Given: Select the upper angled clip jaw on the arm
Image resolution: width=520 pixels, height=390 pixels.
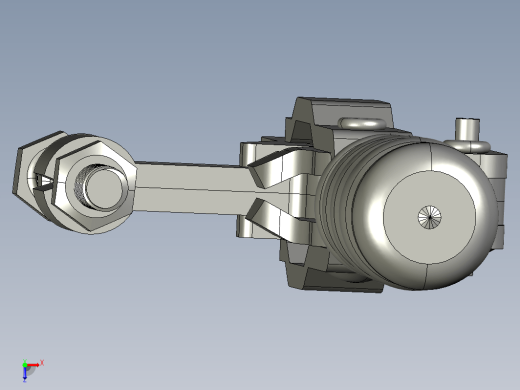Looking at the screenshot, I should click(280, 168).
